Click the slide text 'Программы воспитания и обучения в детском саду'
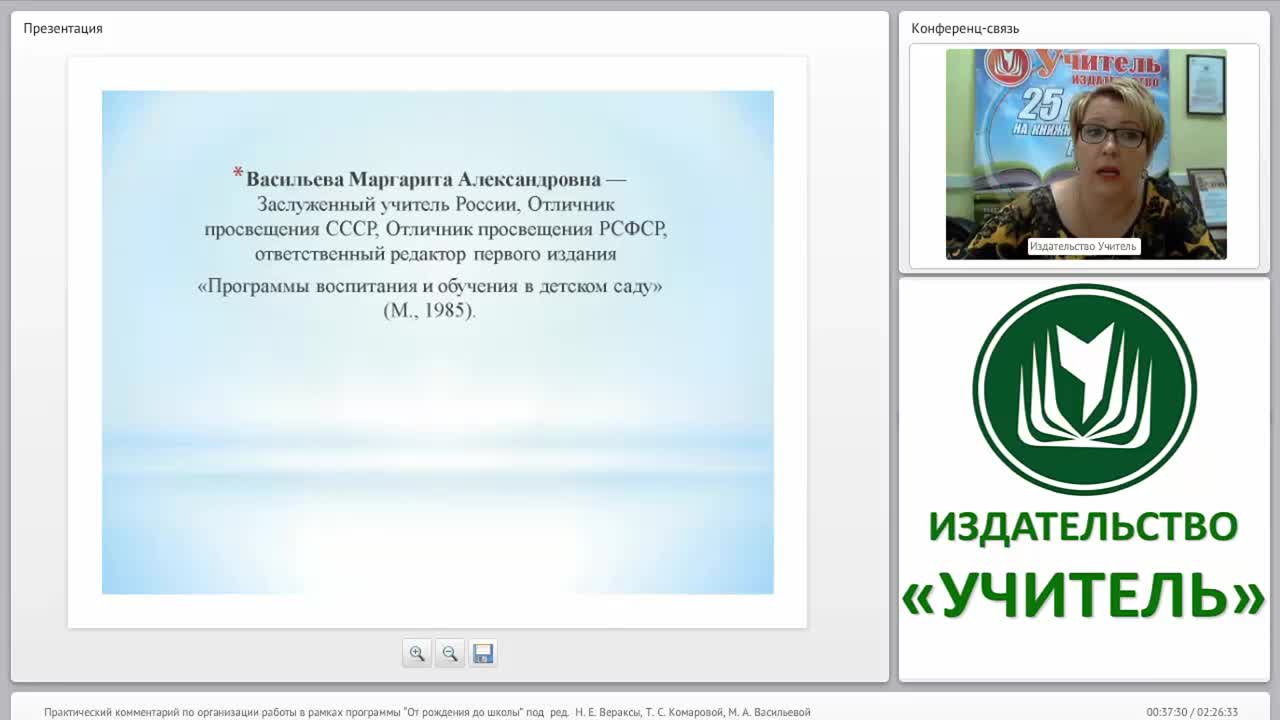Screen dimensions: 1280x720 [x=430, y=286]
